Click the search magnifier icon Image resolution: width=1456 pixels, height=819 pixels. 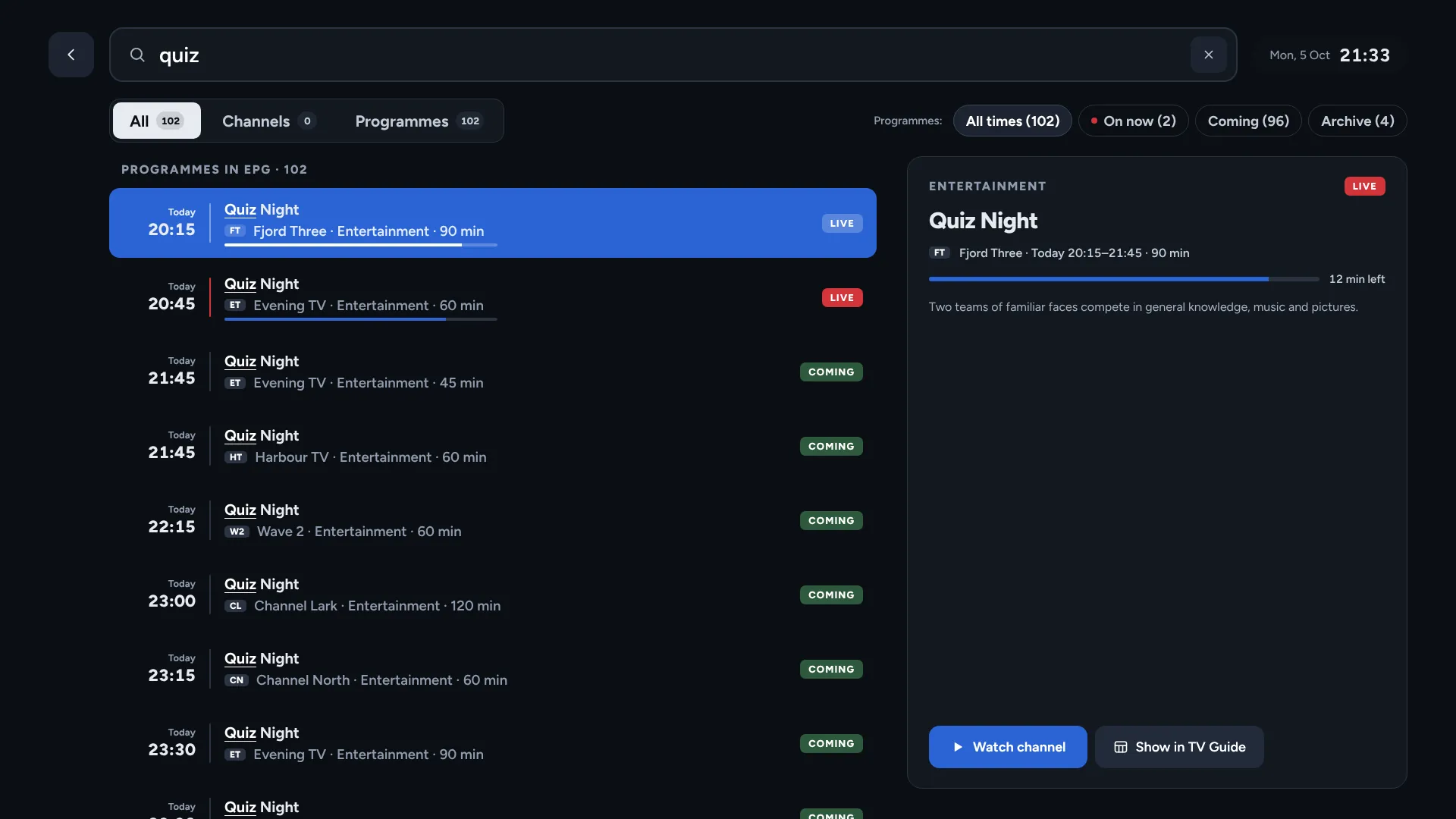(x=137, y=55)
